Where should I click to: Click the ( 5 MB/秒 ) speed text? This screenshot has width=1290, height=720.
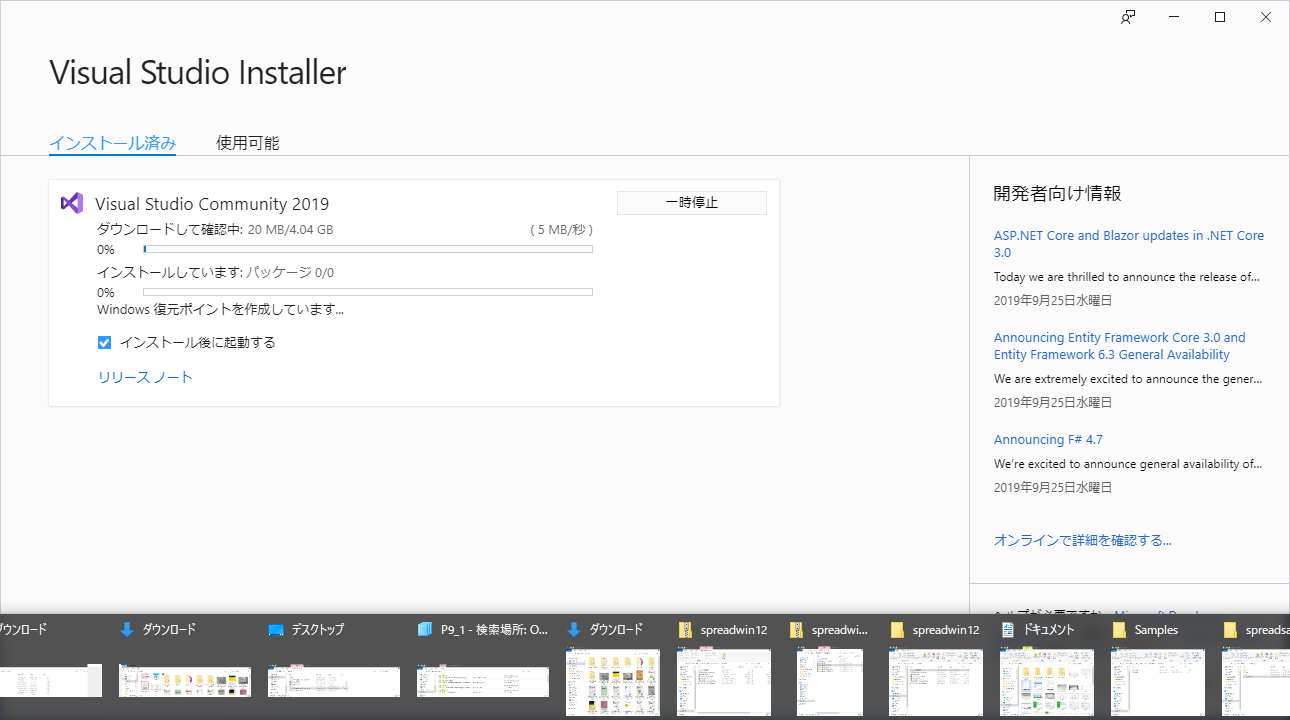tap(561, 229)
